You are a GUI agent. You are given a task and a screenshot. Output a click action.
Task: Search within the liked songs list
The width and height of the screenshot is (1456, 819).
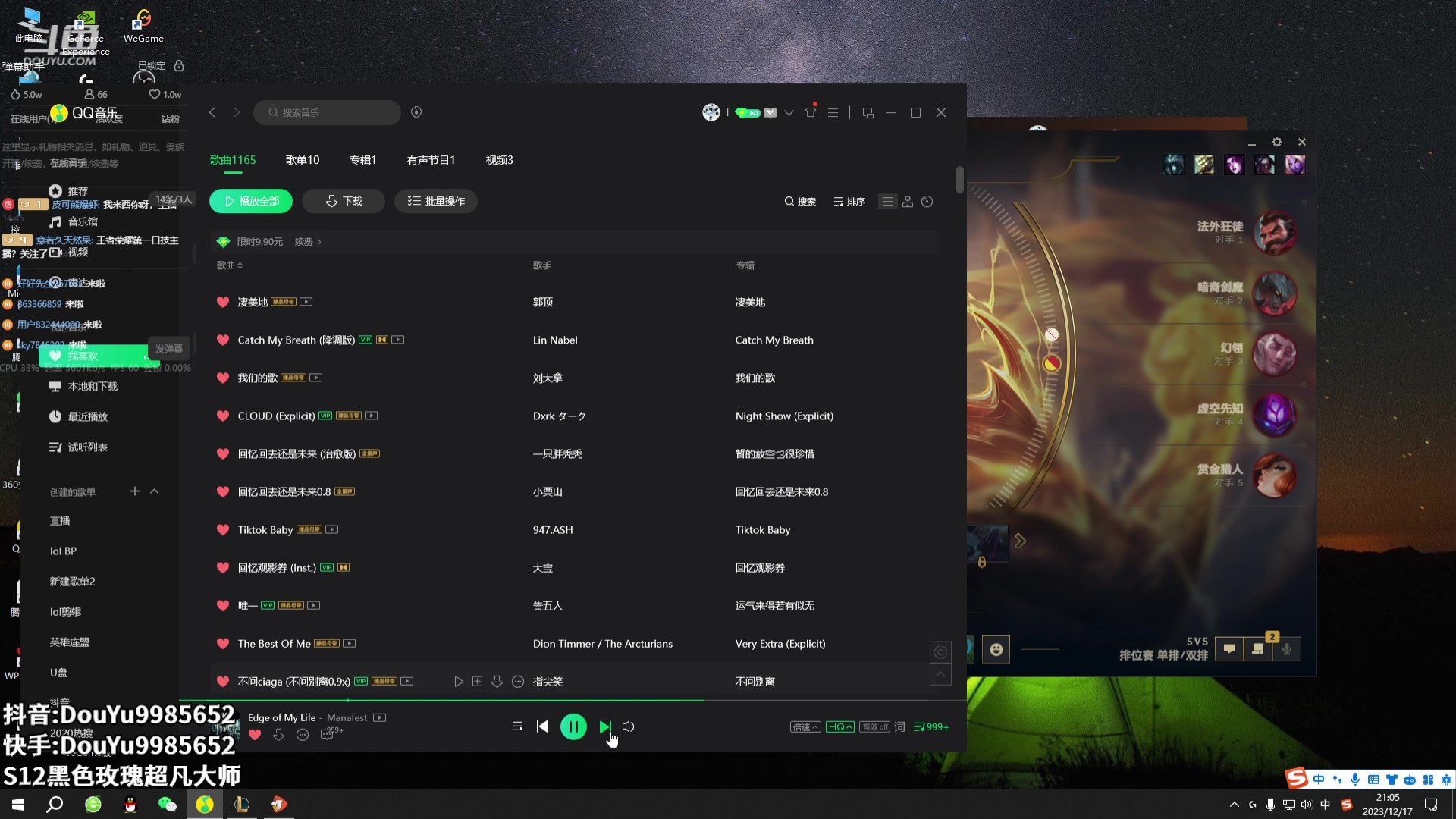(x=800, y=201)
